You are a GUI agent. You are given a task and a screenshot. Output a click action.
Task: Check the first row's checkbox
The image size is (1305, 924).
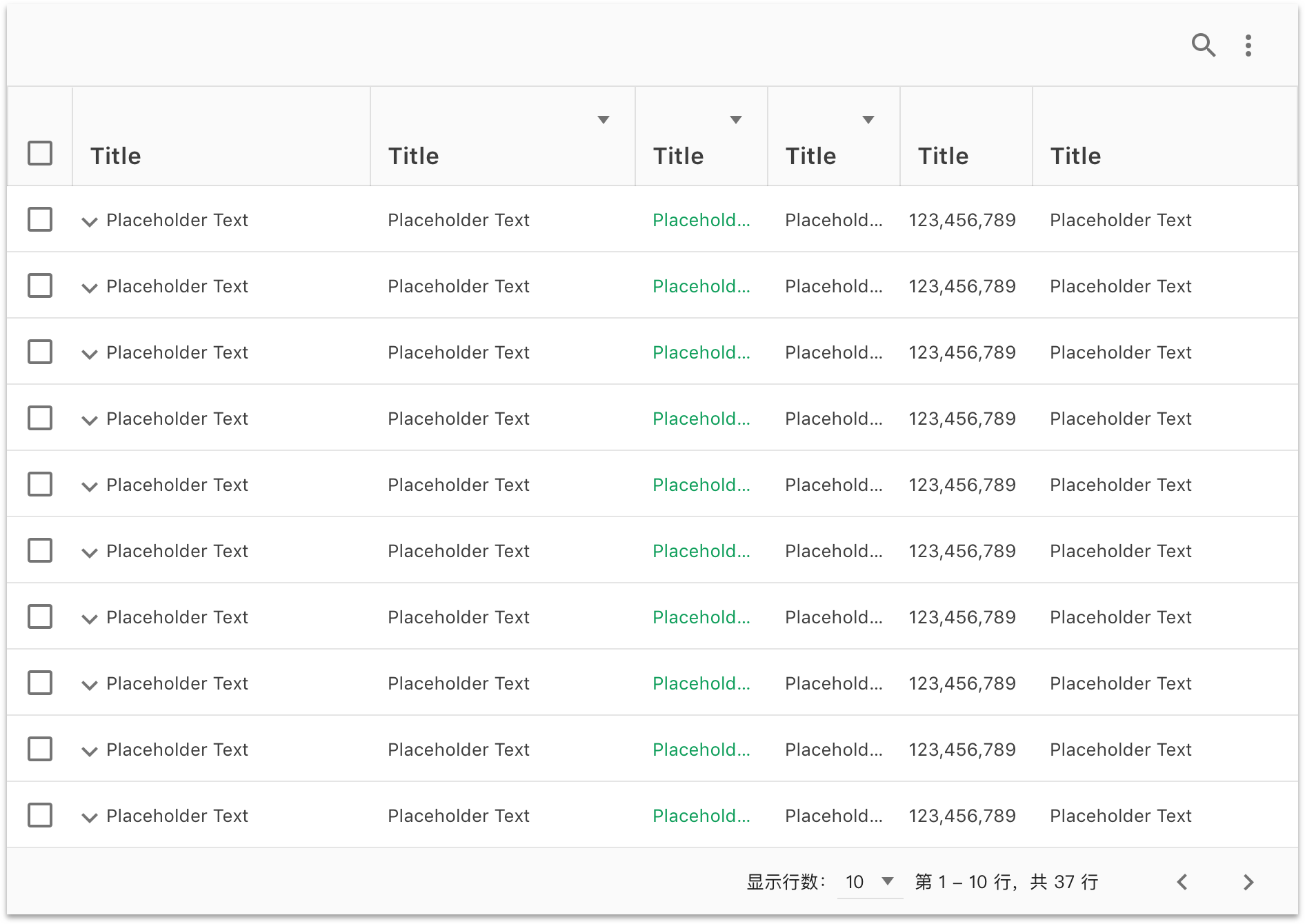point(40,219)
